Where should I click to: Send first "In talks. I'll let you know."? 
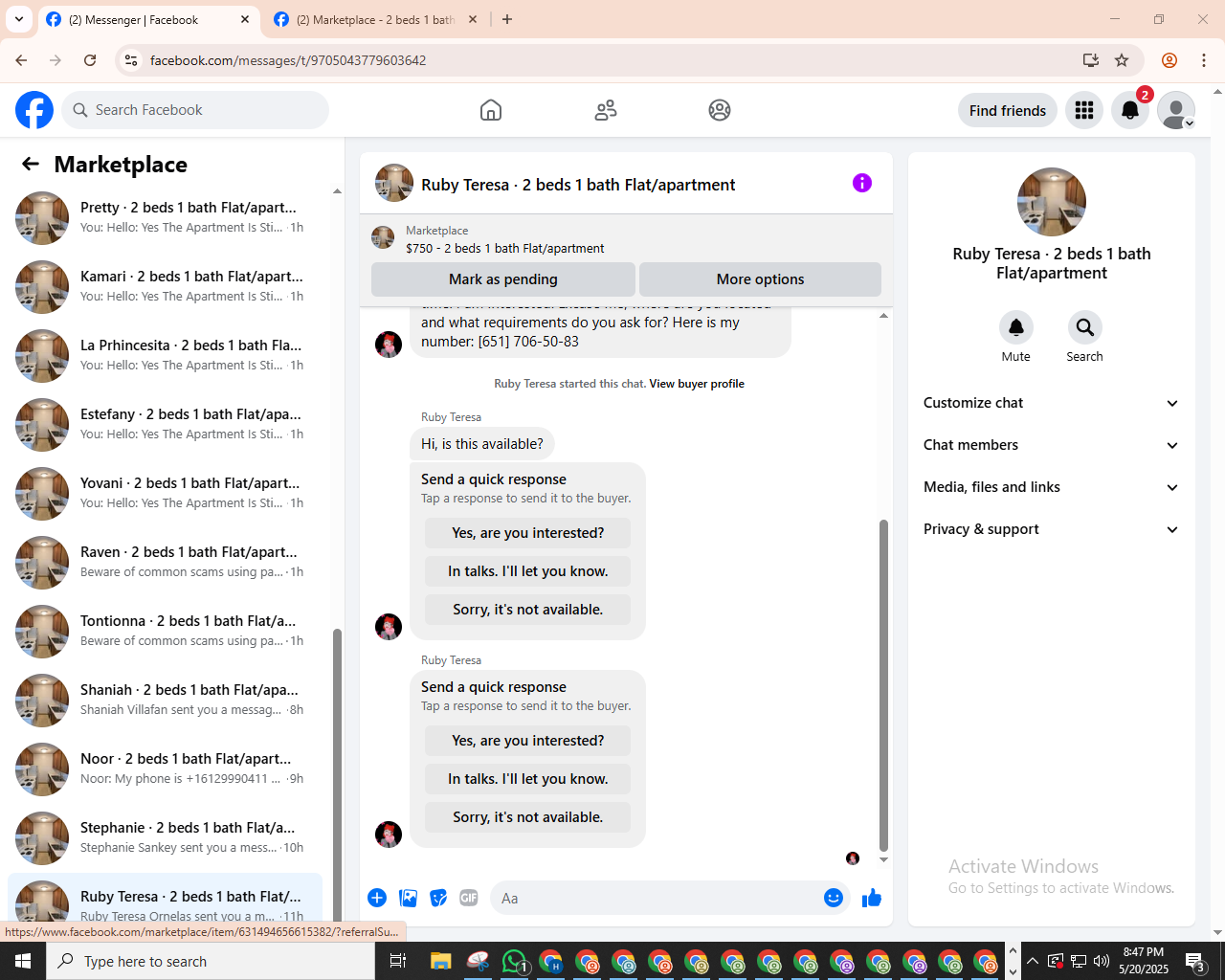coord(528,571)
